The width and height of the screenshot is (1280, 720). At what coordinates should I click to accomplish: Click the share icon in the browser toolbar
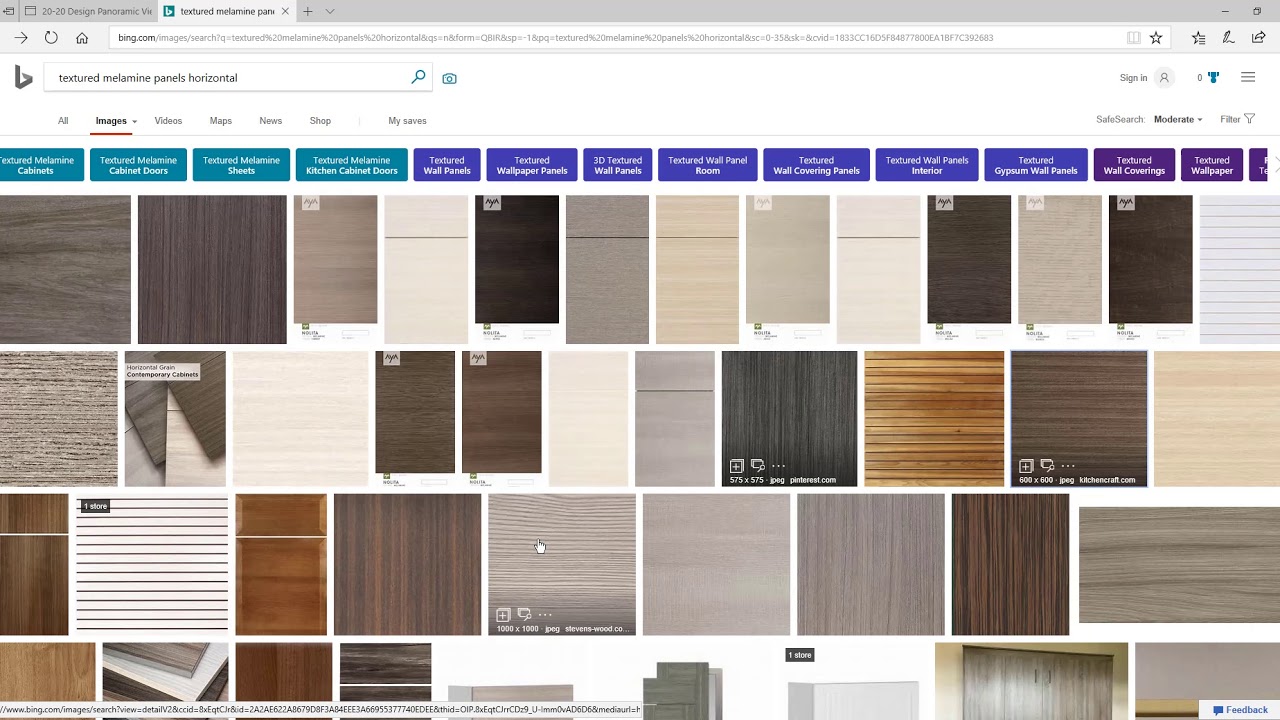click(1259, 38)
